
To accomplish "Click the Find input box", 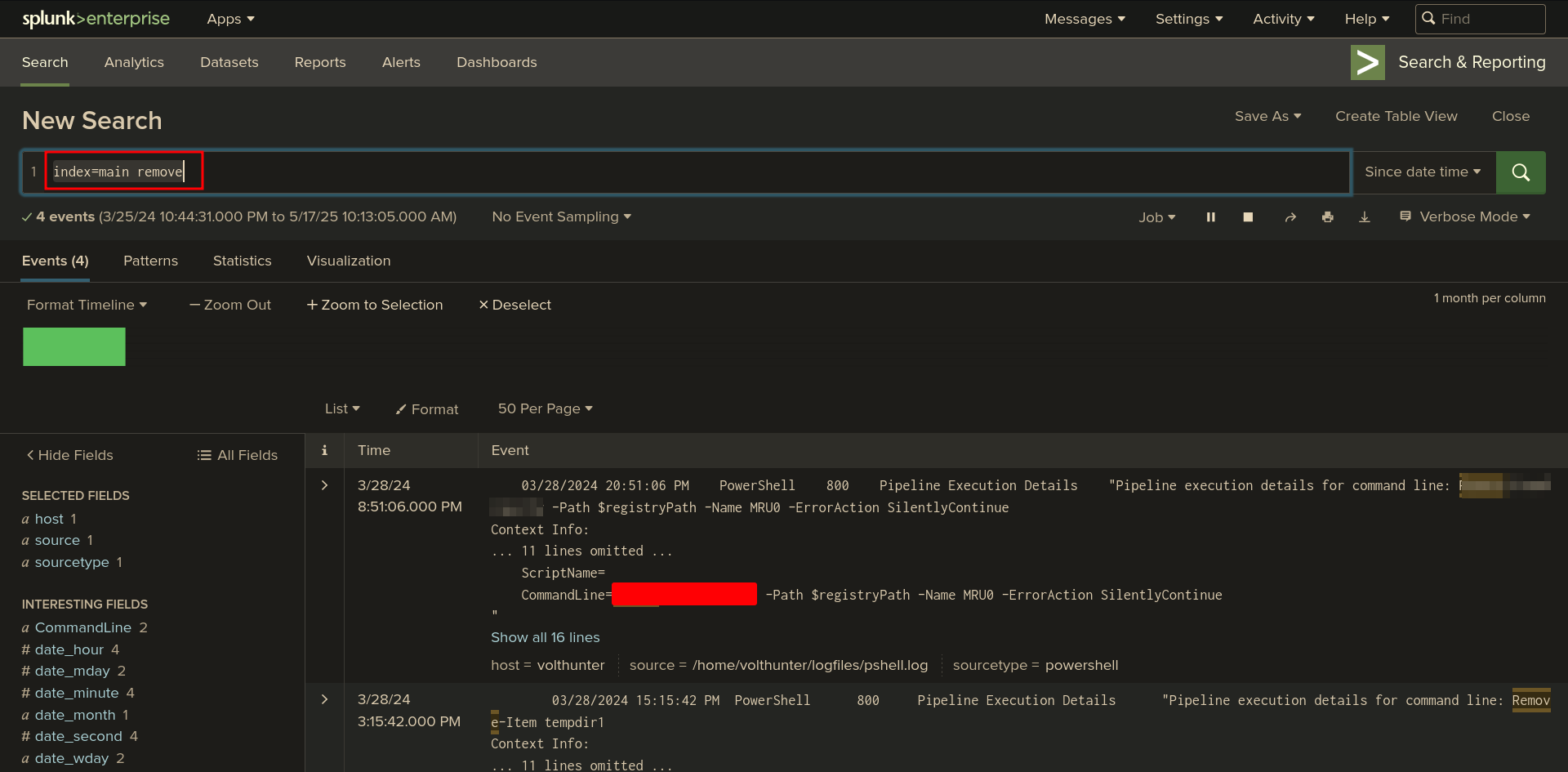I will click(1480, 19).
